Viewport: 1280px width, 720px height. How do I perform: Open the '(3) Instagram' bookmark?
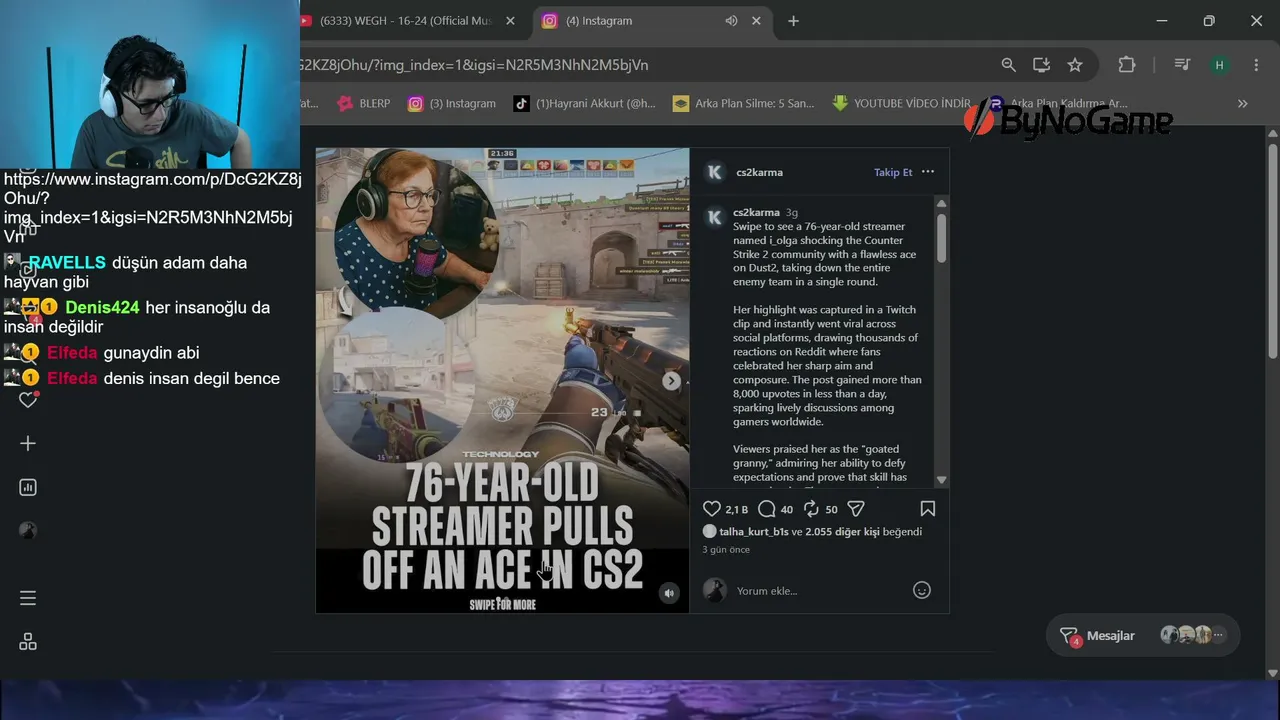tap(452, 103)
